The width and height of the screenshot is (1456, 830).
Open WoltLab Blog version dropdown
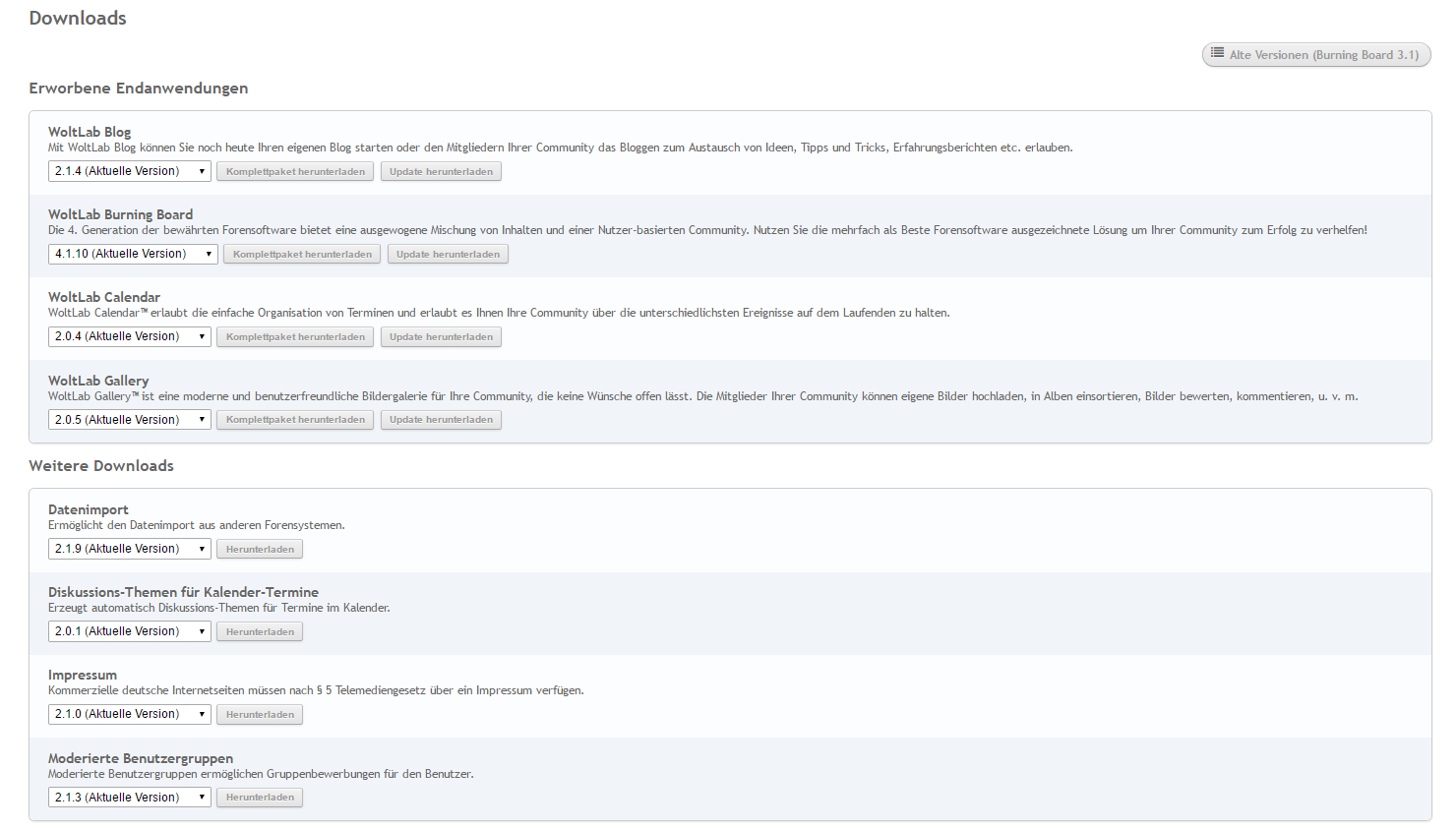pyautogui.click(x=130, y=171)
